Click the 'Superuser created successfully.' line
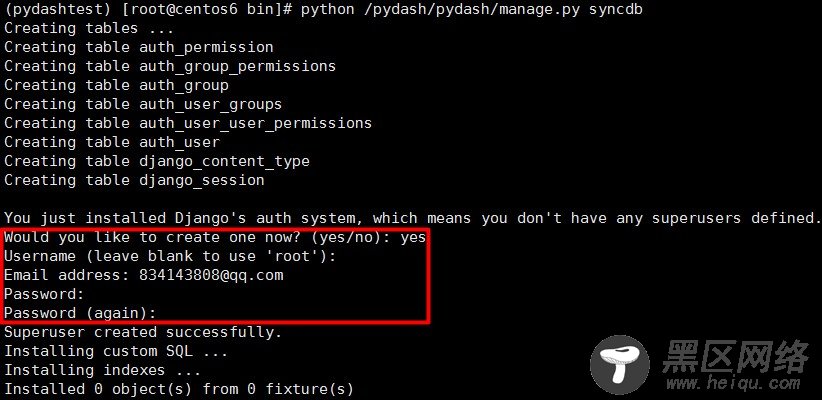 143,332
